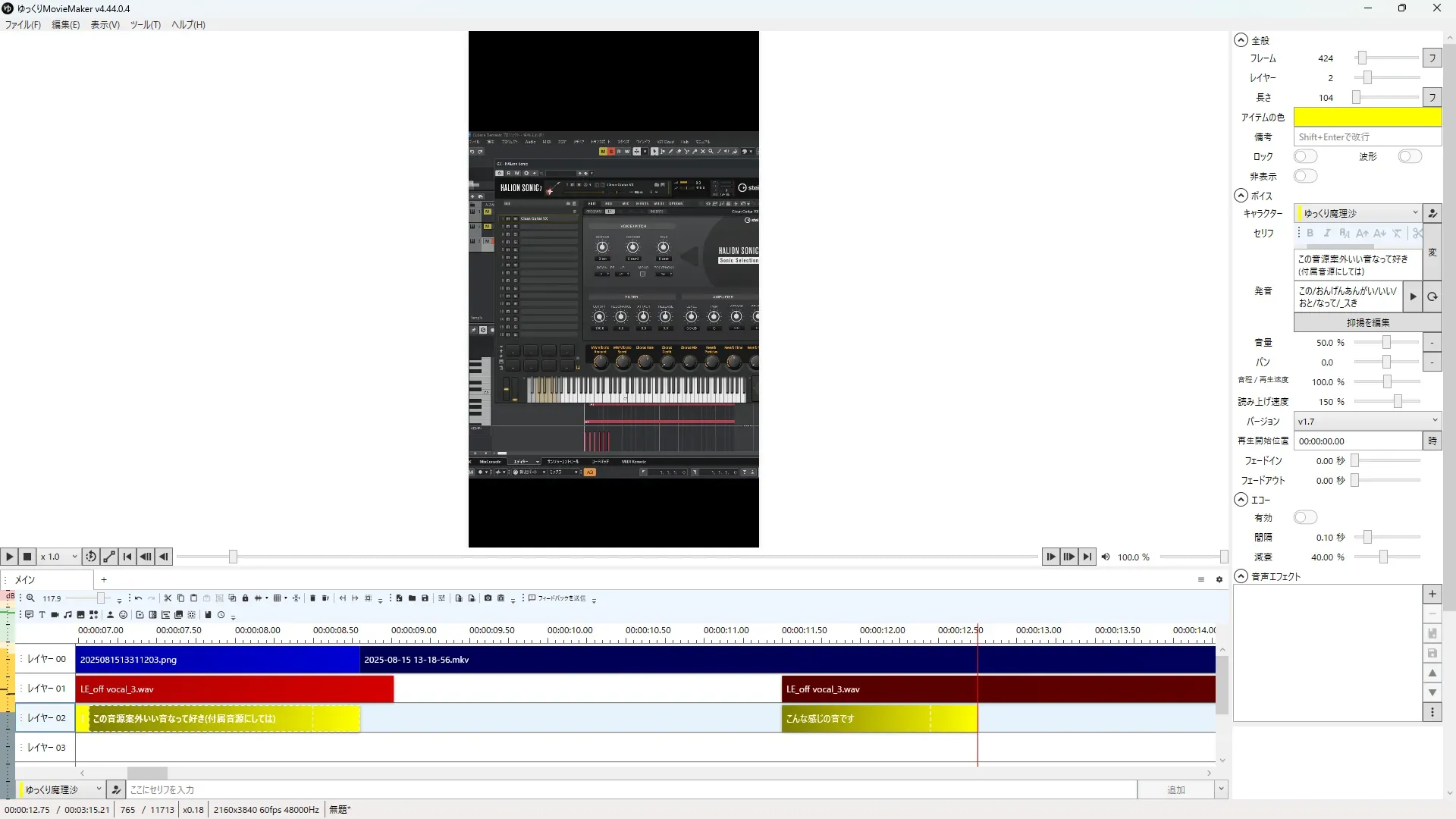Click the cut (scissors) icon in timeline toolbar
This screenshot has height=819, width=1456.
click(168, 598)
